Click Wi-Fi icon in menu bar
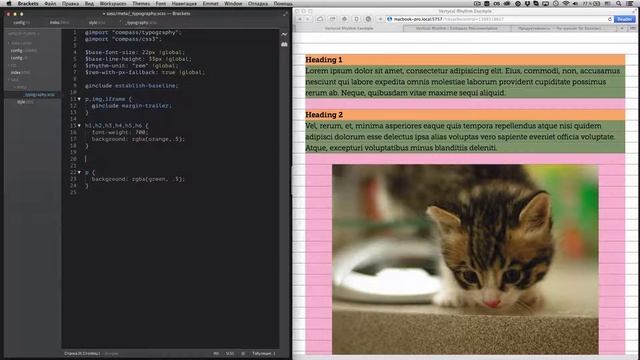The image size is (640, 360). [x=566, y=3]
